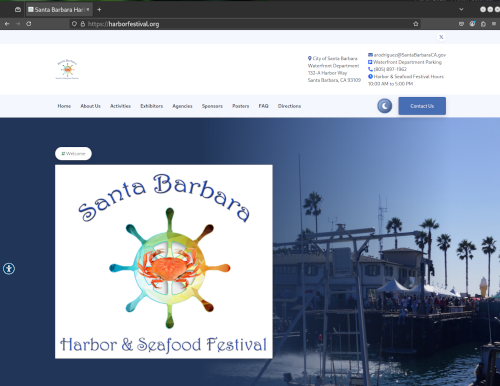Screen dimensions: 500x386
Task: Click the Contact Us button
Action: [422, 106]
